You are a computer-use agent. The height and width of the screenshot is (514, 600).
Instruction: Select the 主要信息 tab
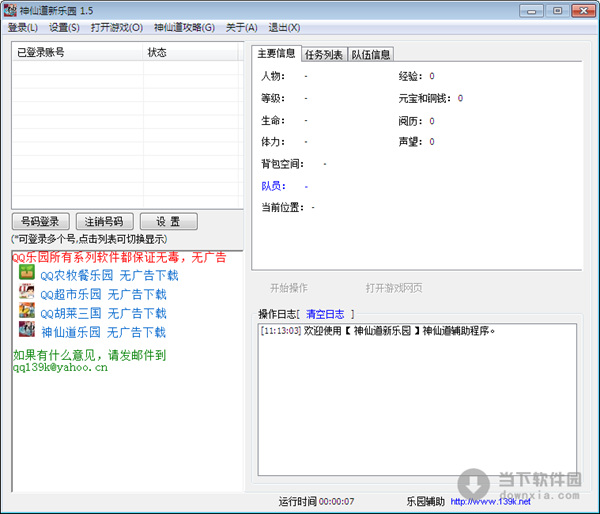275,53
